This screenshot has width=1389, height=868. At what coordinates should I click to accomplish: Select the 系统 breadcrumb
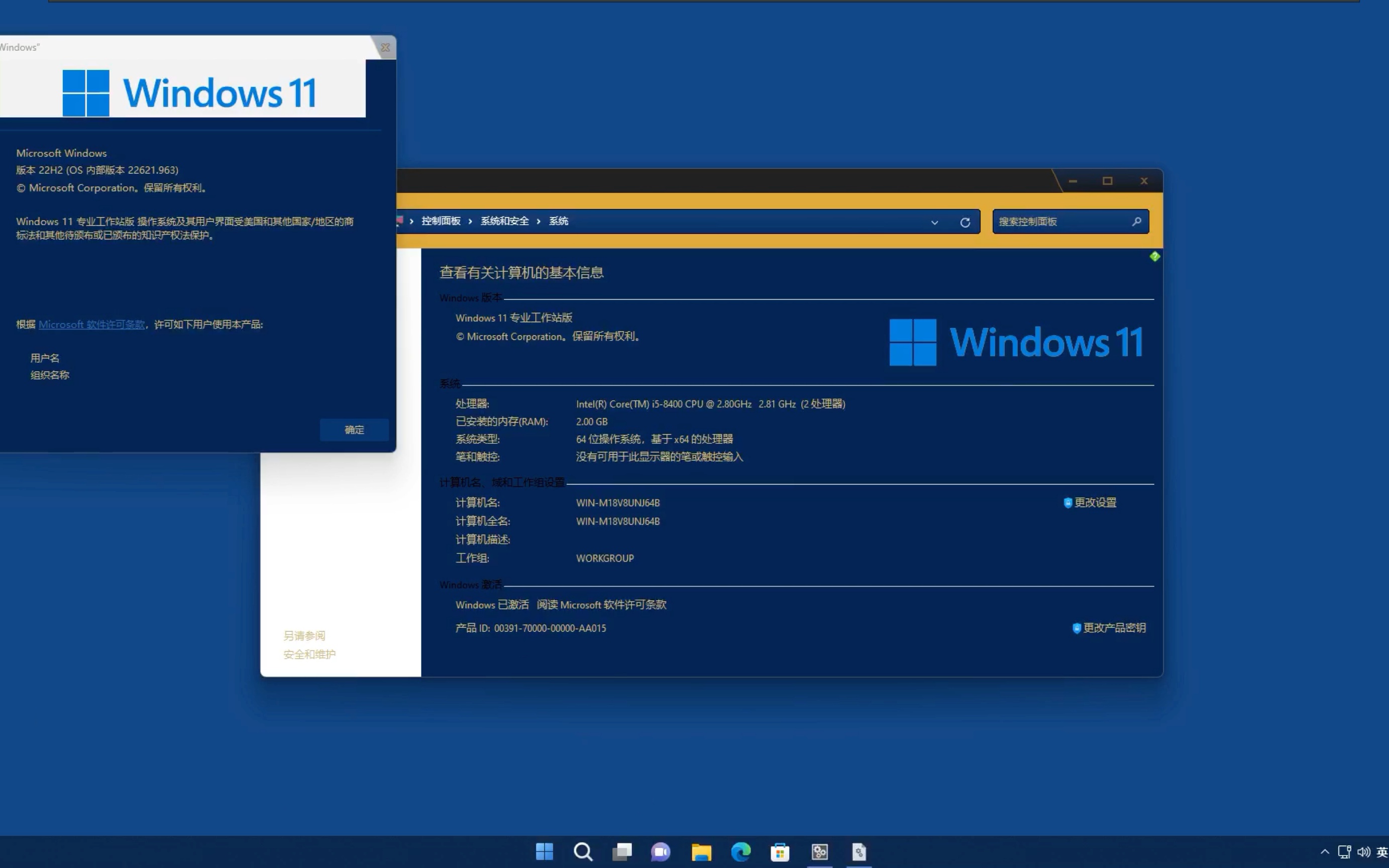(559, 221)
